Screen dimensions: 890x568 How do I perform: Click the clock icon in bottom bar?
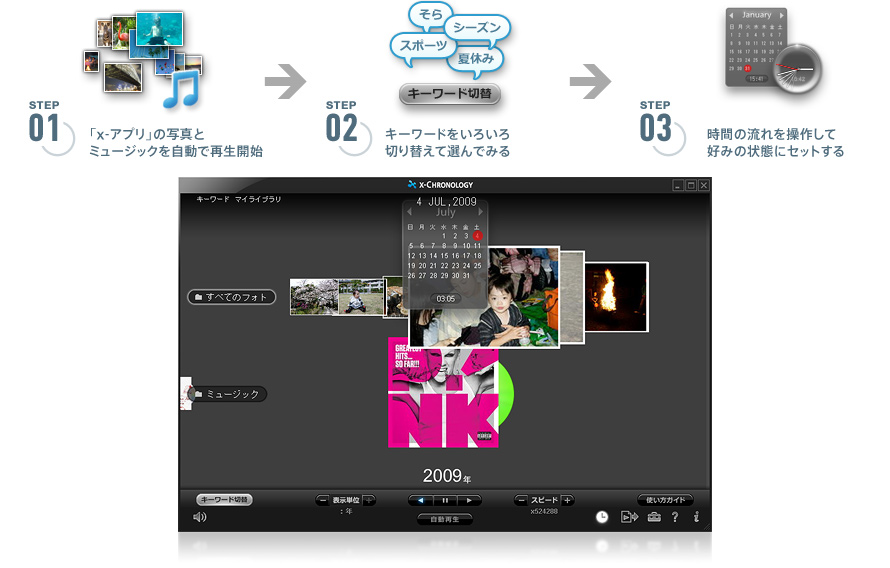tap(602, 517)
